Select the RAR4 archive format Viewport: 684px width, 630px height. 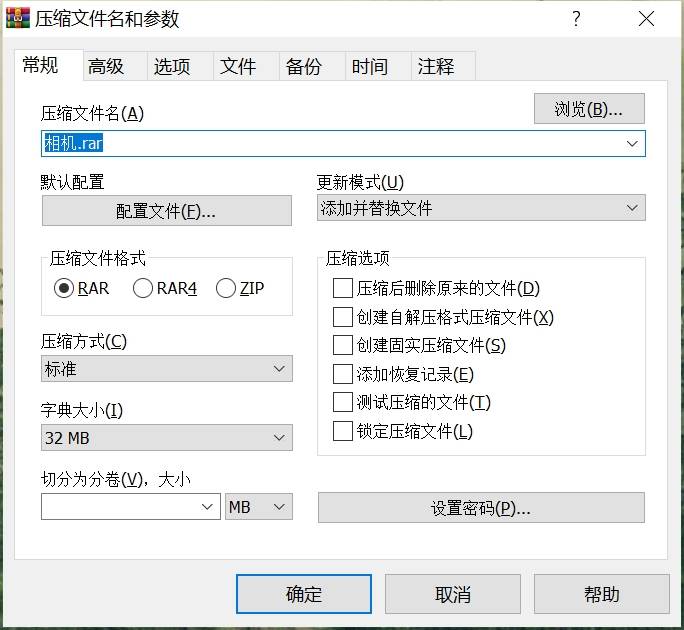tap(143, 288)
